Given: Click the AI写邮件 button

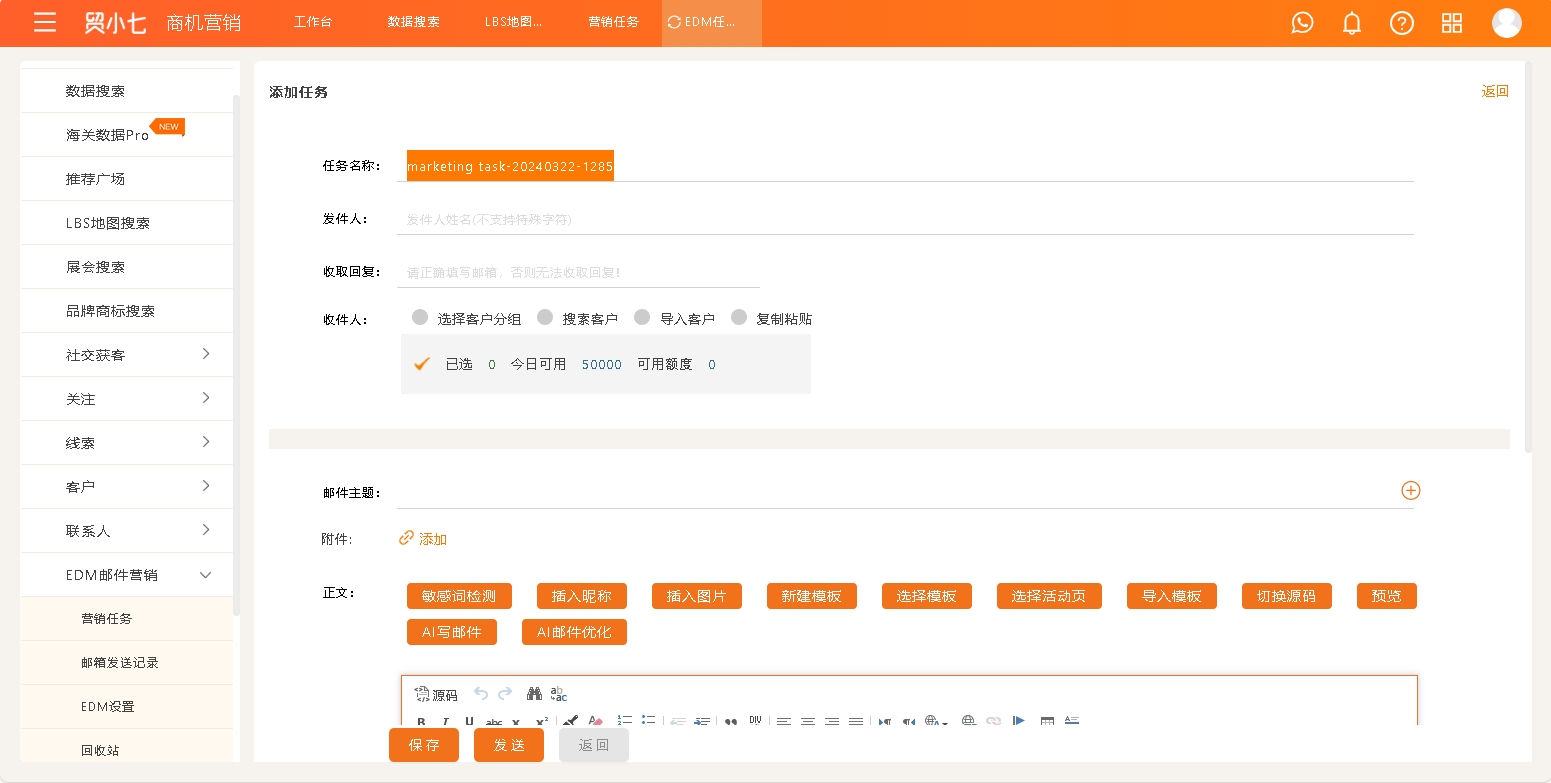Looking at the screenshot, I should (452, 632).
